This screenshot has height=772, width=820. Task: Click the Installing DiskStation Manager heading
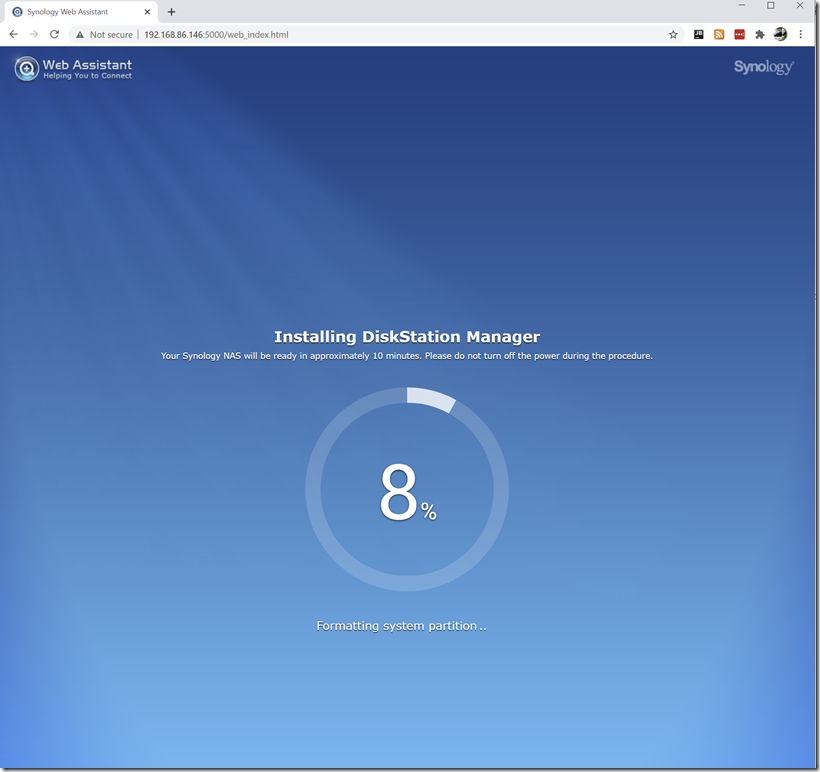(x=407, y=337)
